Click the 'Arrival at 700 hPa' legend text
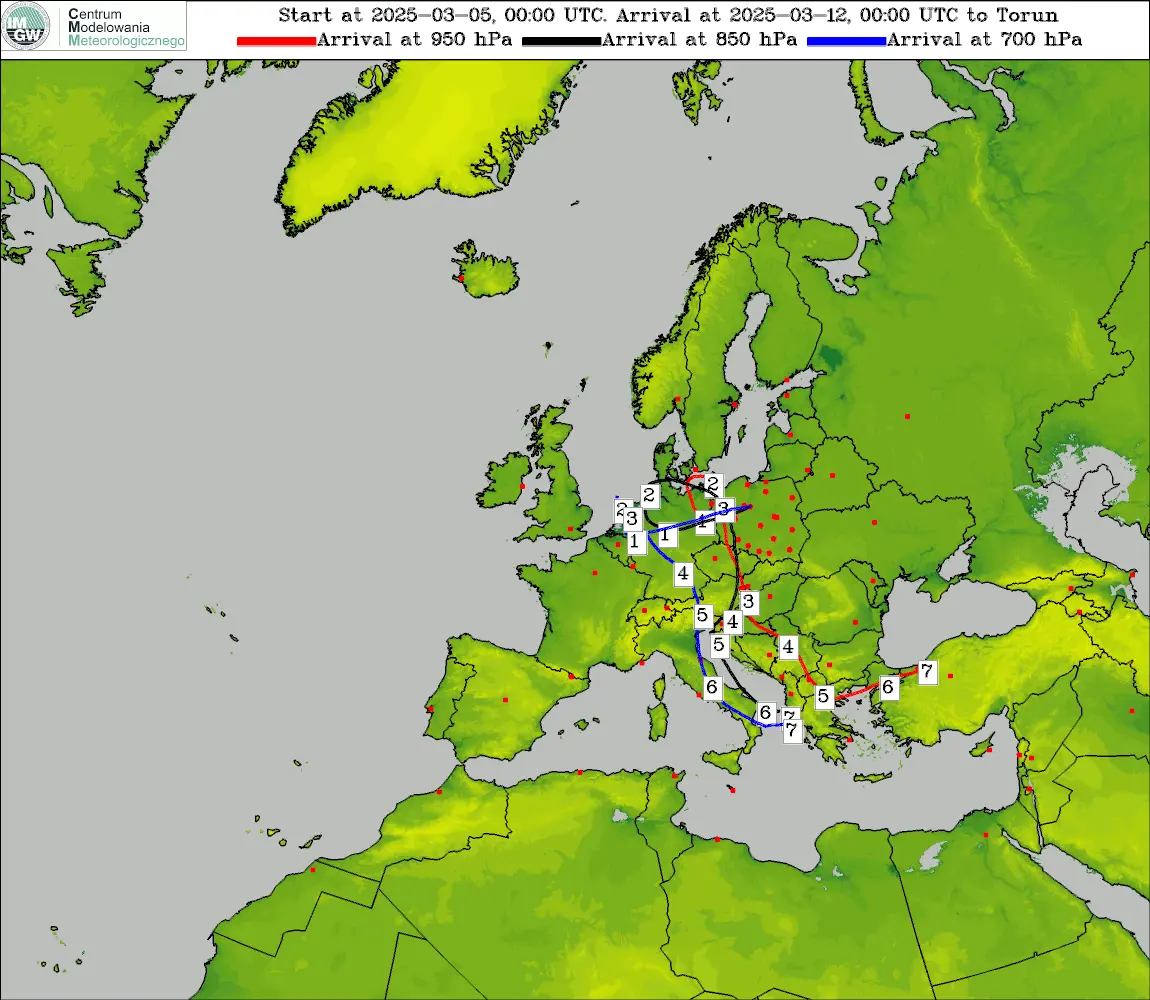Image resolution: width=1150 pixels, height=1000 pixels. coord(984,40)
